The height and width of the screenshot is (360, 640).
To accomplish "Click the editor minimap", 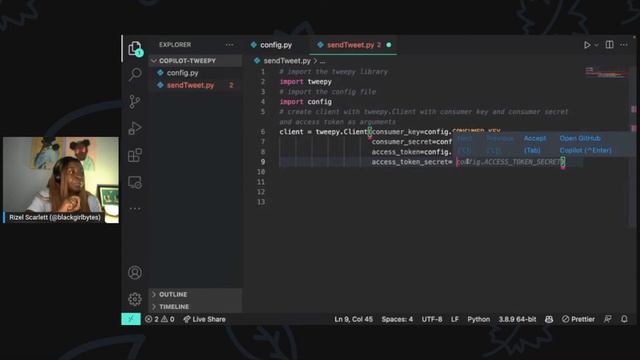I will [606, 72].
